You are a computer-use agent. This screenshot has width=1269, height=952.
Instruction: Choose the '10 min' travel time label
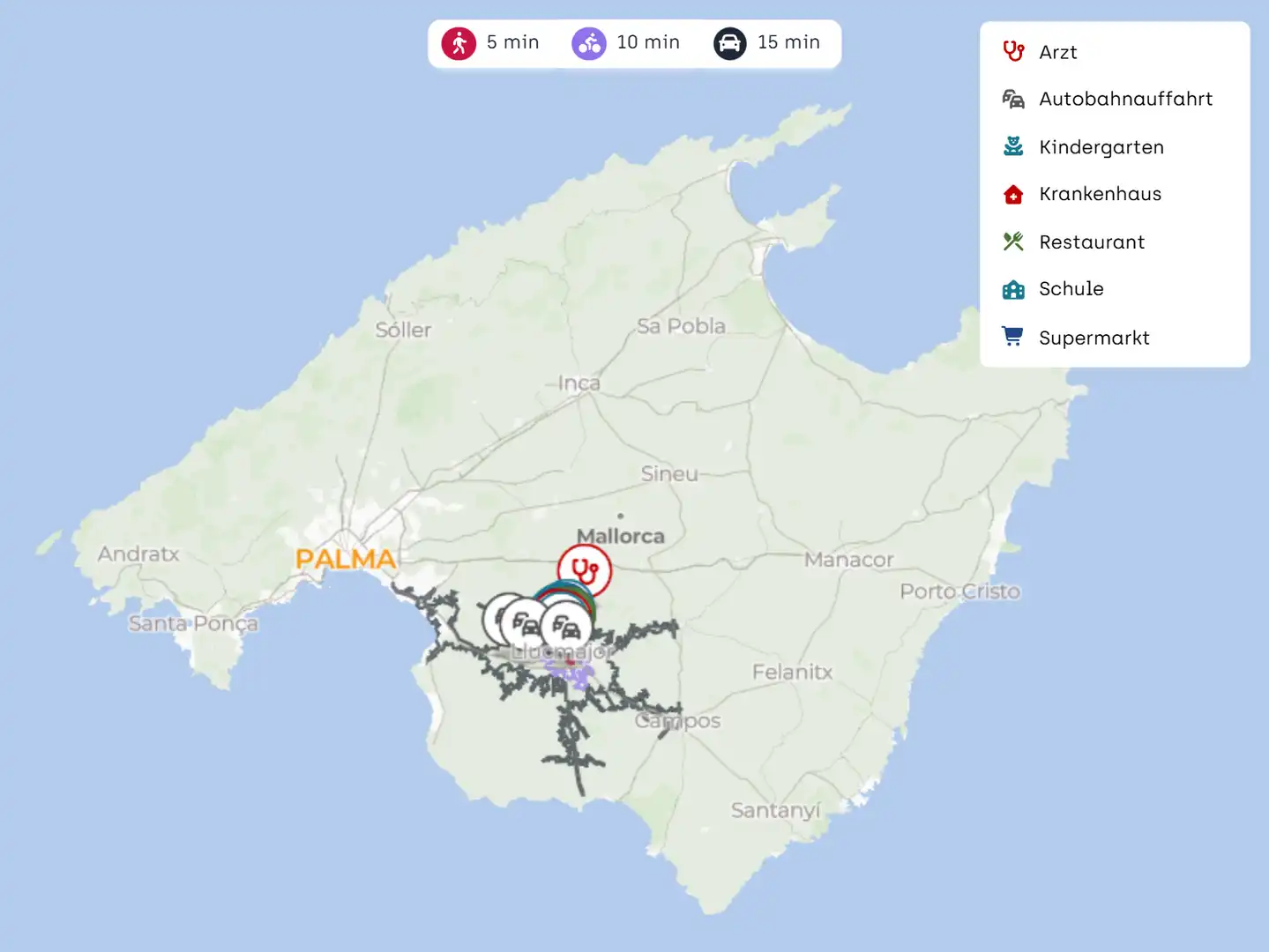click(x=648, y=42)
